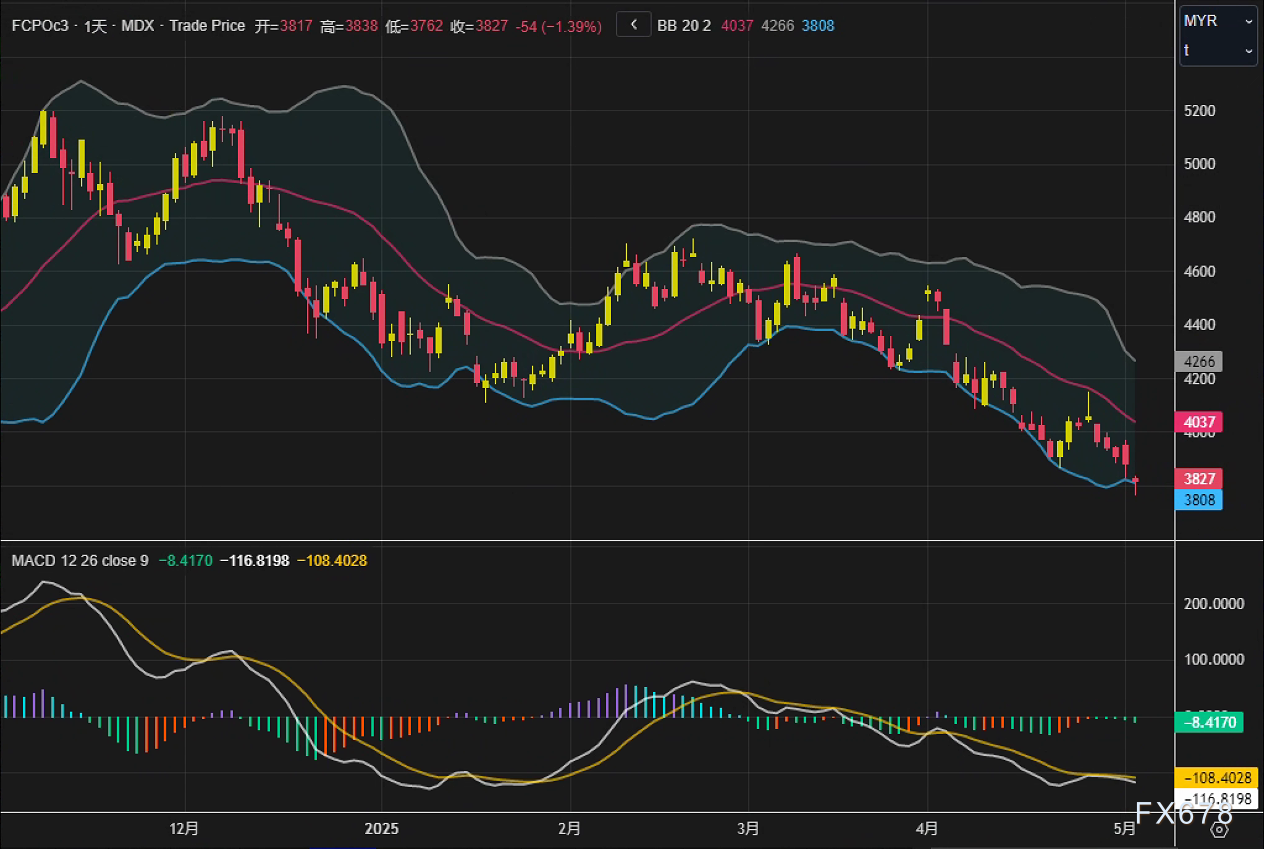
Task: Open chart settings hexagon gear icon
Action: (1218, 828)
